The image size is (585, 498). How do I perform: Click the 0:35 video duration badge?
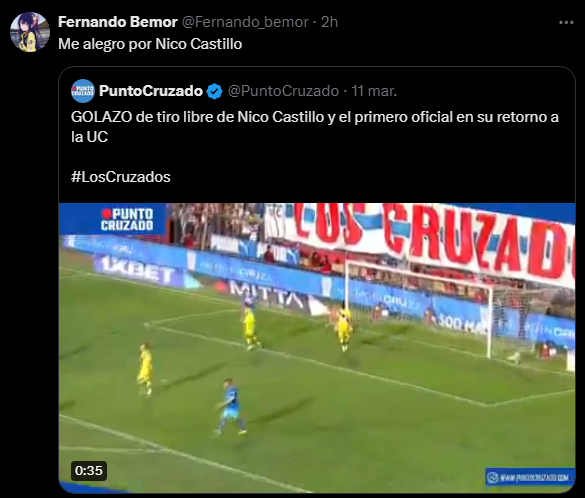point(89,471)
